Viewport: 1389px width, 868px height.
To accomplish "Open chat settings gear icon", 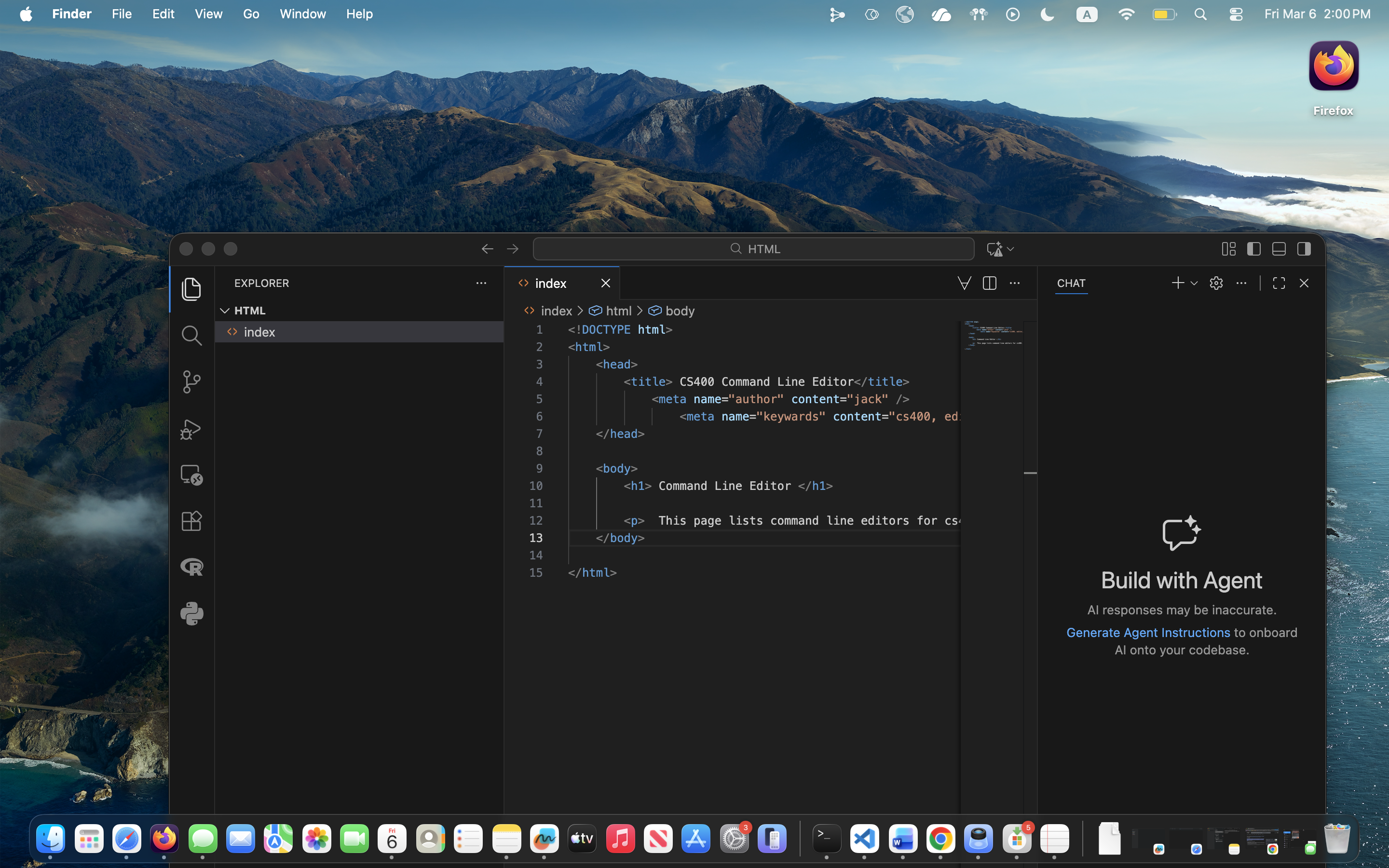I will pos(1216,283).
